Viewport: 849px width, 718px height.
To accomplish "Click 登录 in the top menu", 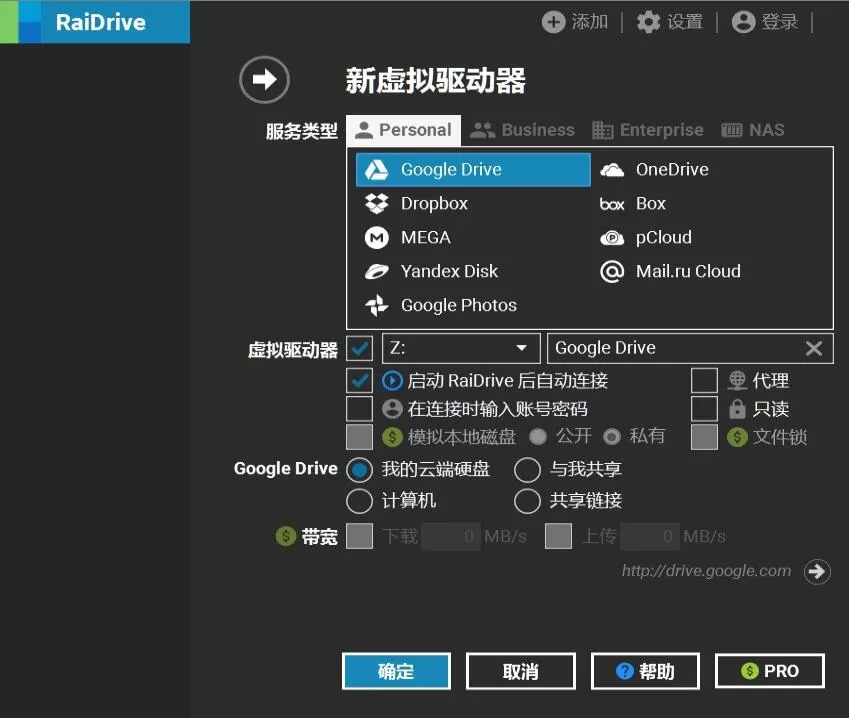I will [x=780, y=22].
